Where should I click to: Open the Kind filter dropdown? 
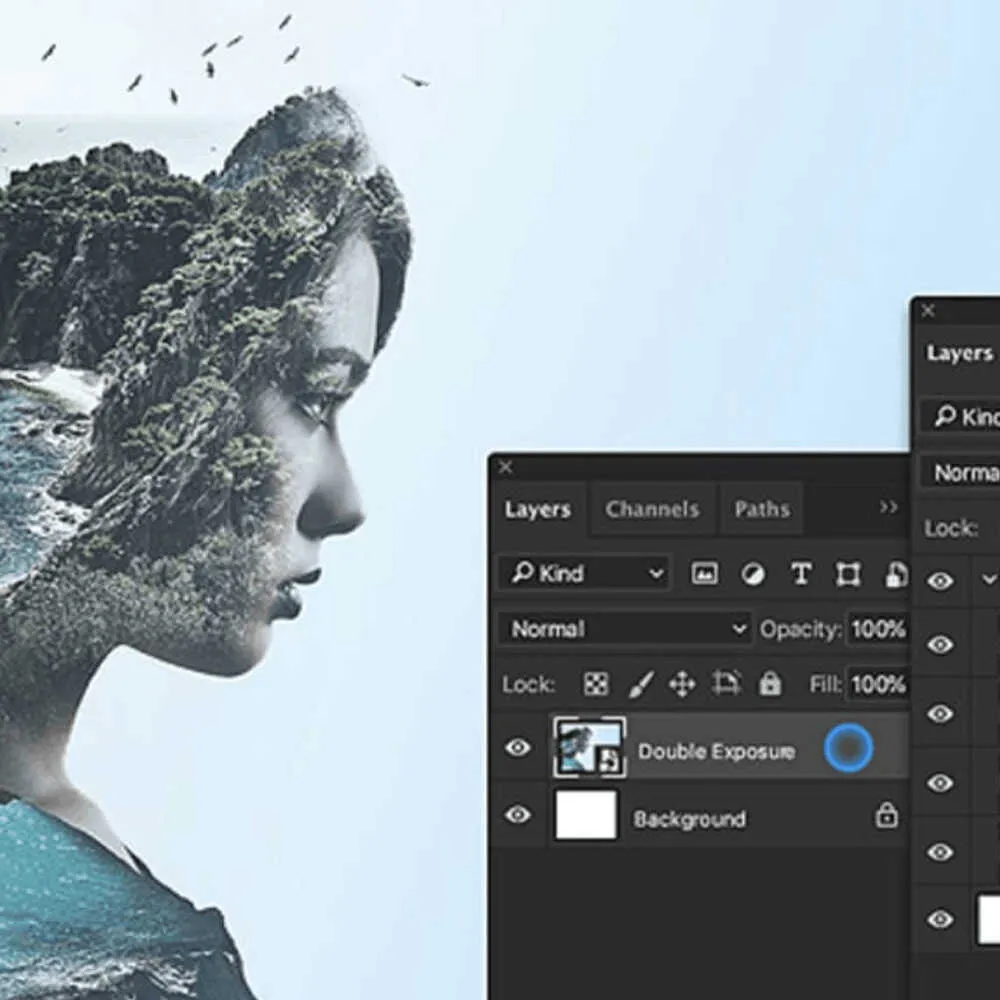[x=585, y=574]
